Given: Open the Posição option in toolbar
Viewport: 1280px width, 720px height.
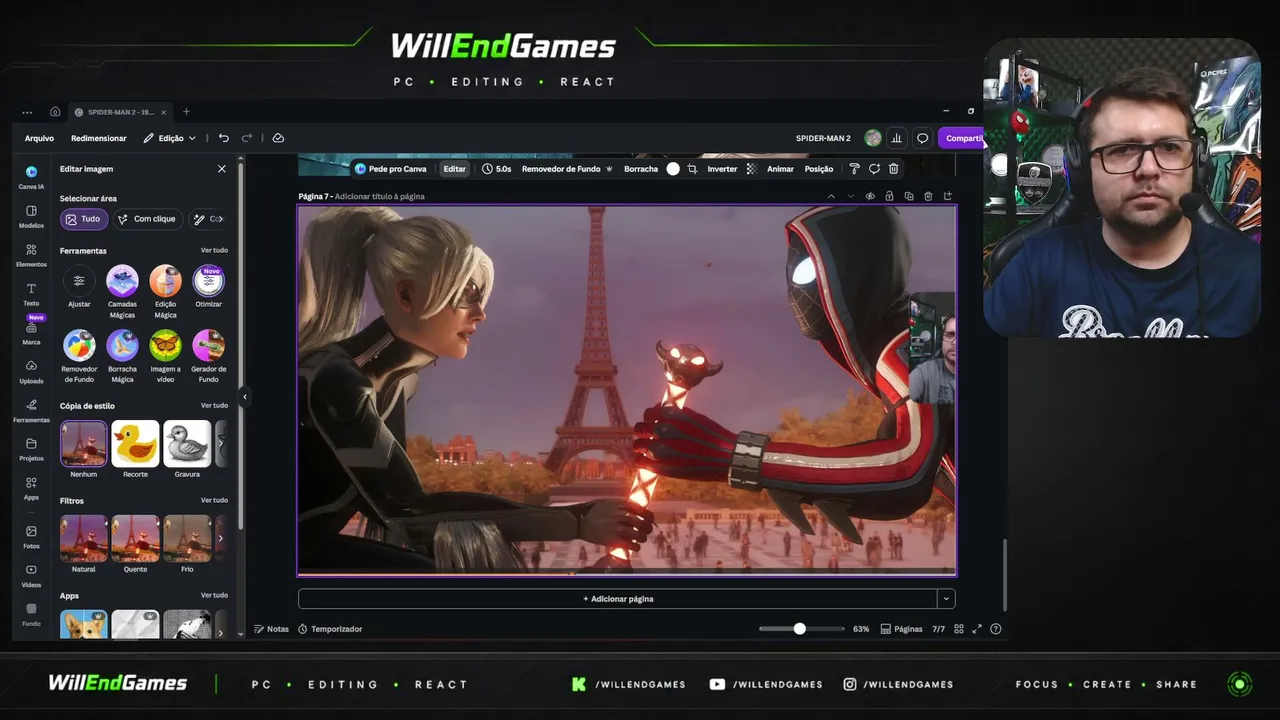Looking at the screenshot, I should pos(819,169).
